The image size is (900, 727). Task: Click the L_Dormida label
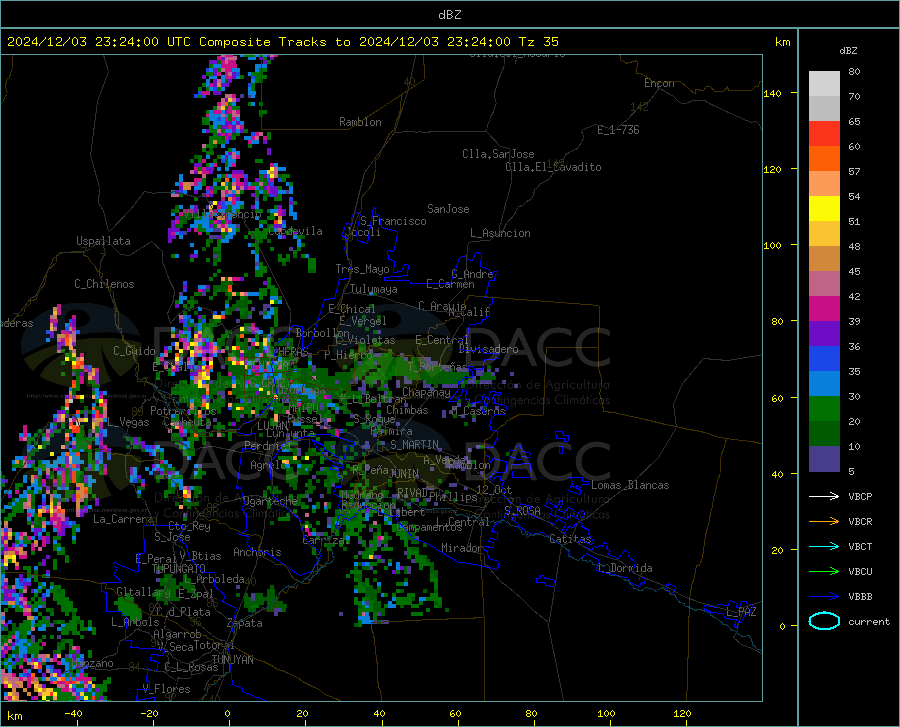pyautogui.click(x=624, y=568)
